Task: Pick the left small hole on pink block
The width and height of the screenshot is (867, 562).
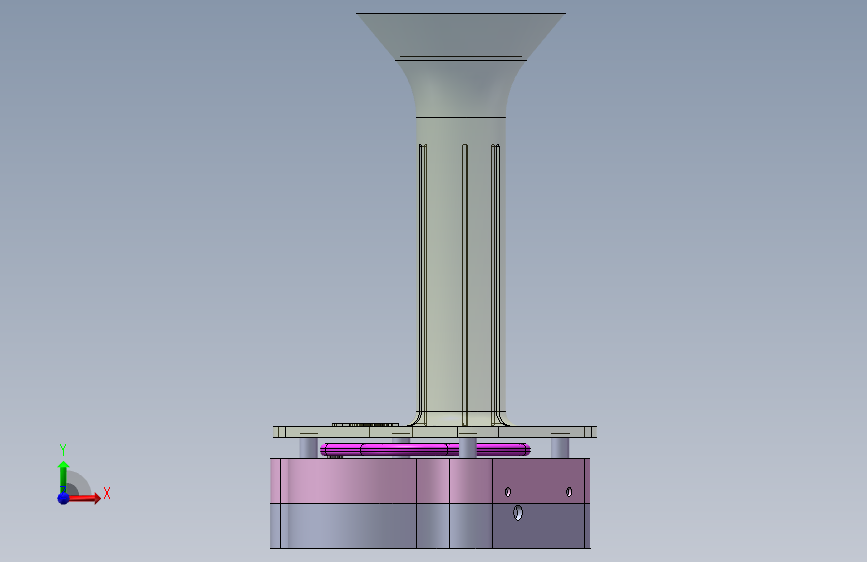Action: [508, 492]
